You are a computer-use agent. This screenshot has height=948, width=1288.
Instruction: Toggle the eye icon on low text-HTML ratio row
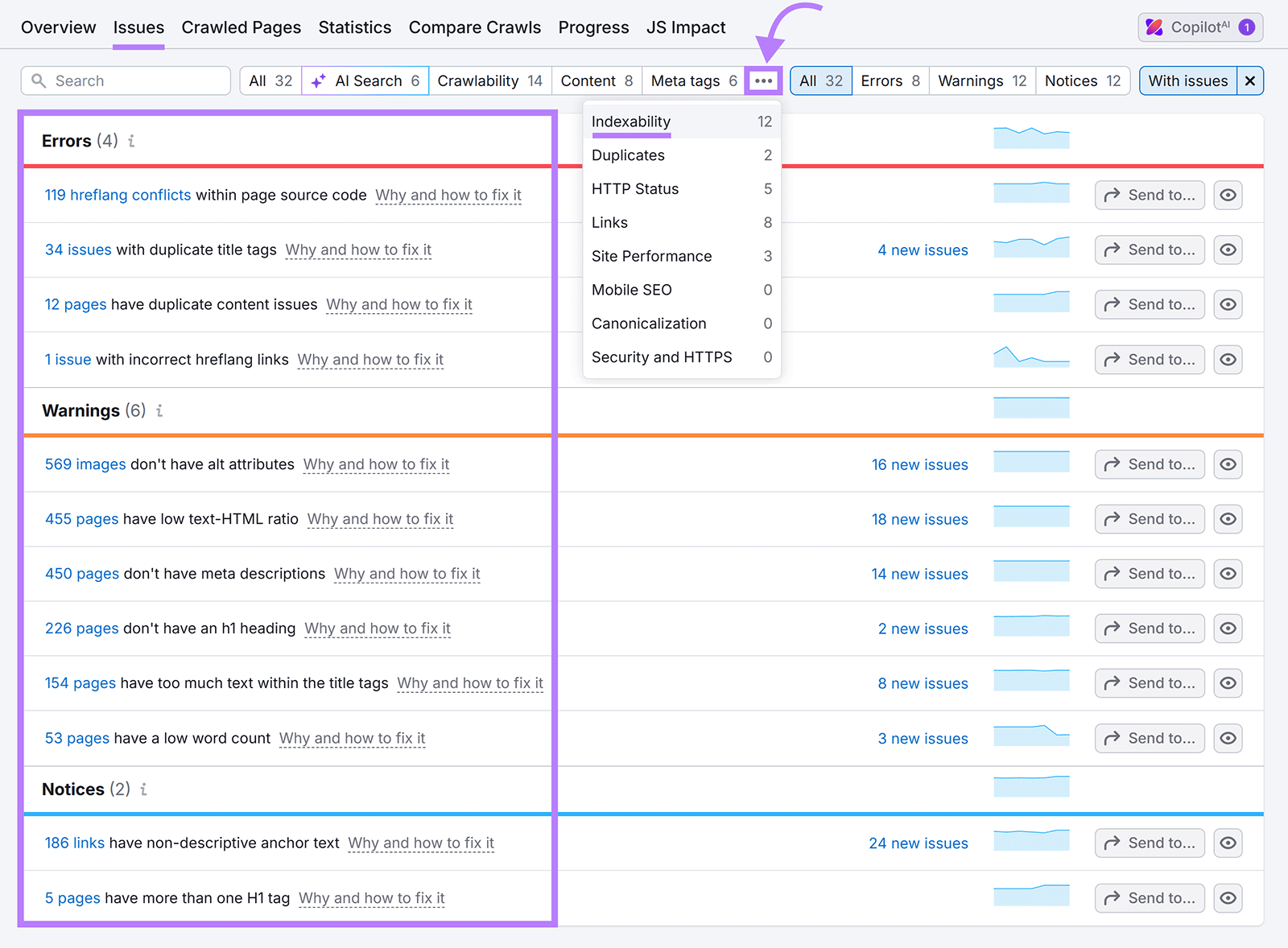(1227, 519)
